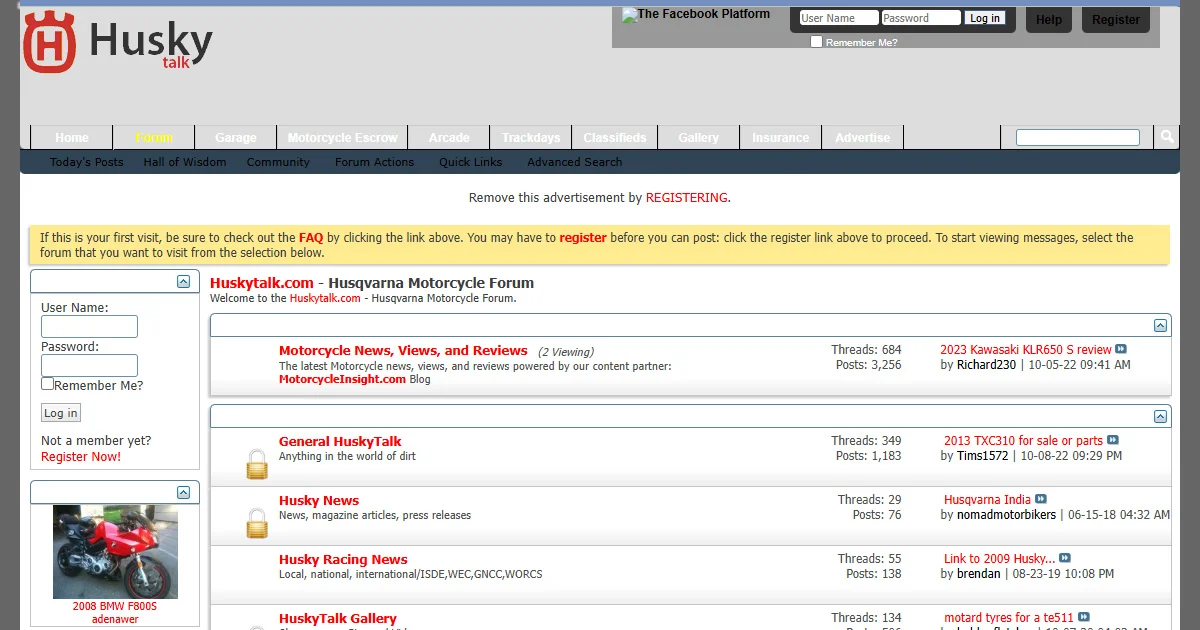1200x630 pixels.
Task: Open user Richard230 profile
Action: (986, 365)
